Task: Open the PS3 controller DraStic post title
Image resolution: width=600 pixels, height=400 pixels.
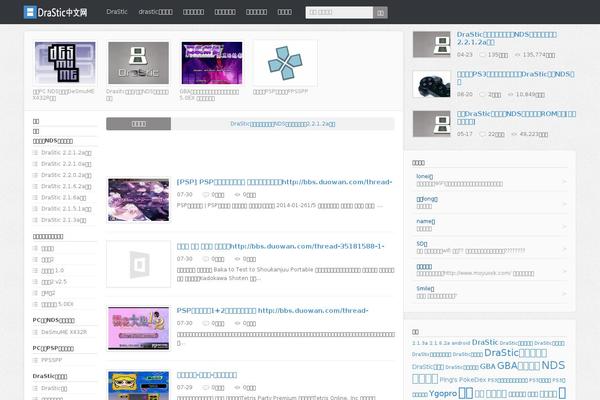Action: click(x=515, y=78)
